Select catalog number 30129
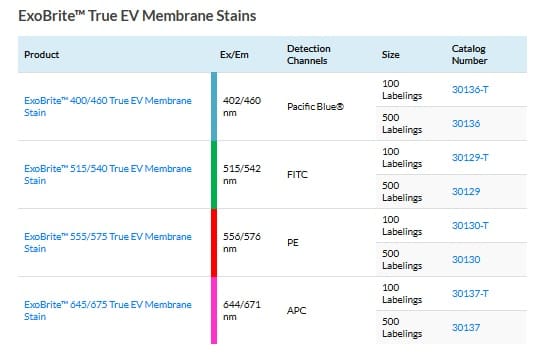Viewport: 537px width, 363px height. tap(466, 191)
